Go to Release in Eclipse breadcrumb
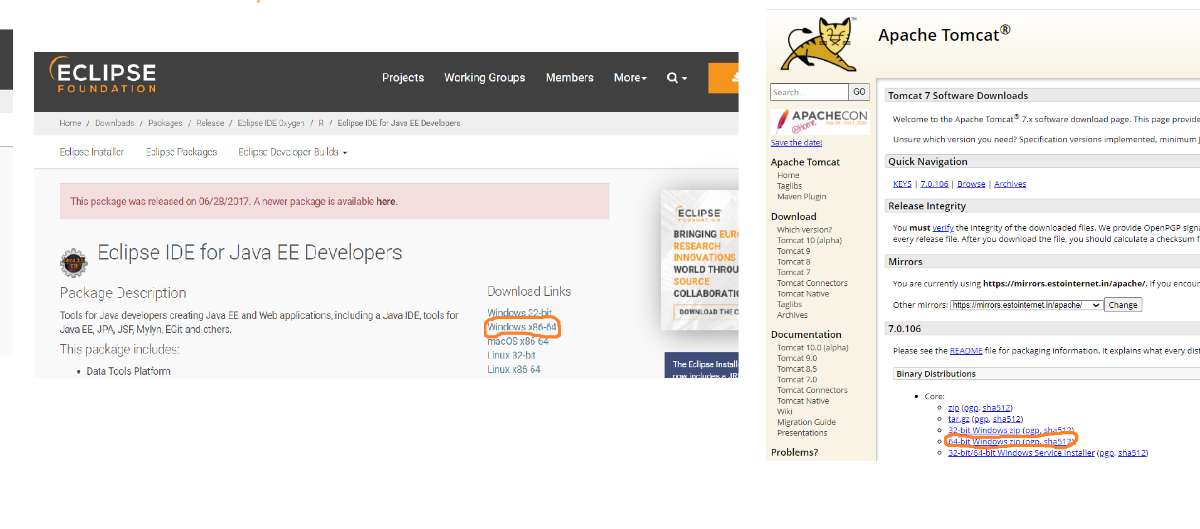The width and height of the screenshot is (1200, 529). [x=210, y=123]
